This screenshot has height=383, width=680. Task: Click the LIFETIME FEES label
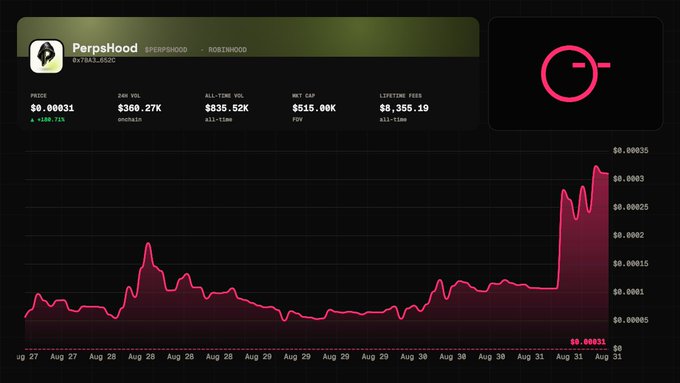(400, 96)
